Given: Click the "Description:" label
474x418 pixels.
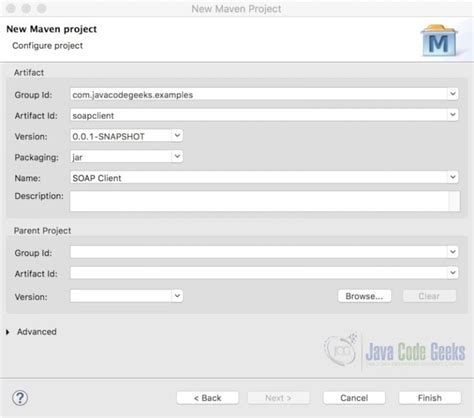Looking at the screenshot, I should [39, 196].
